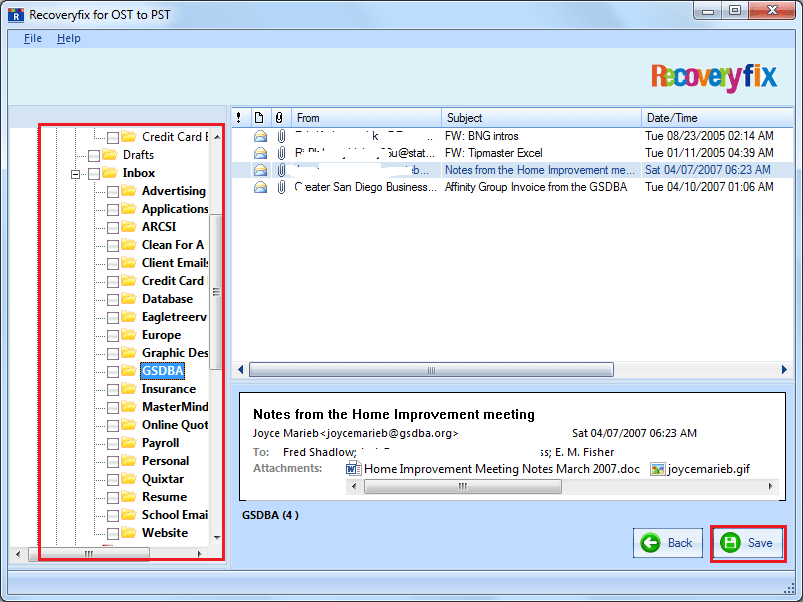Click paperclip icon of Affinity Group Invoice email
The width and height of the screenshot is (803, 602).
point(281,187)
